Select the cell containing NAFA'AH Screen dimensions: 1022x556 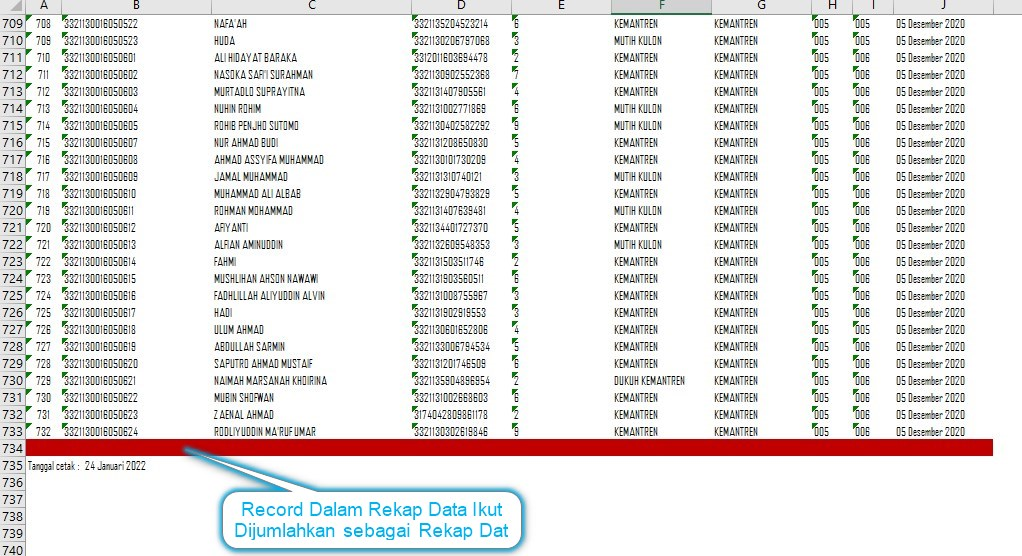312,23
